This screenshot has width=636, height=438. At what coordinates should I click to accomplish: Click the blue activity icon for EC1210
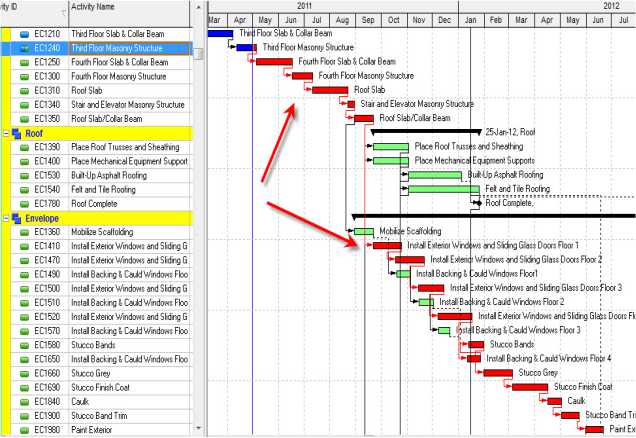pos(24,34)
